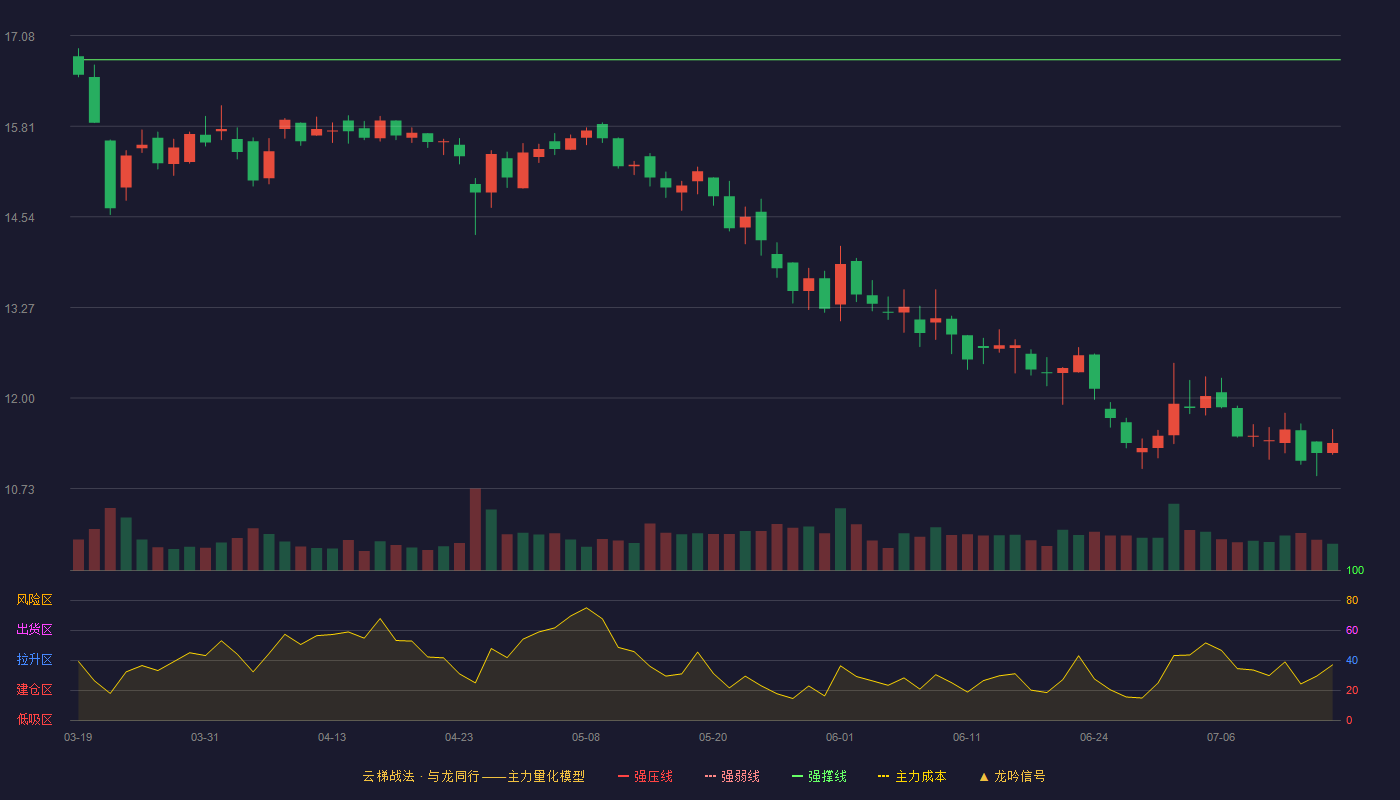
Task: Click the tallest red volume bar near 04-23
Action: (475, 529)
